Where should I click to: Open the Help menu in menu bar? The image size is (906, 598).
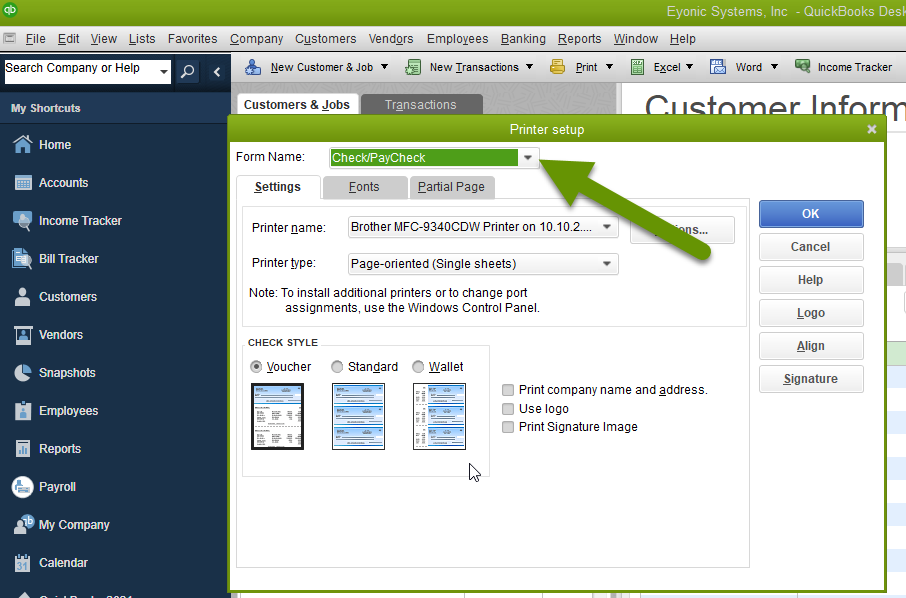[x=682, y=39]
